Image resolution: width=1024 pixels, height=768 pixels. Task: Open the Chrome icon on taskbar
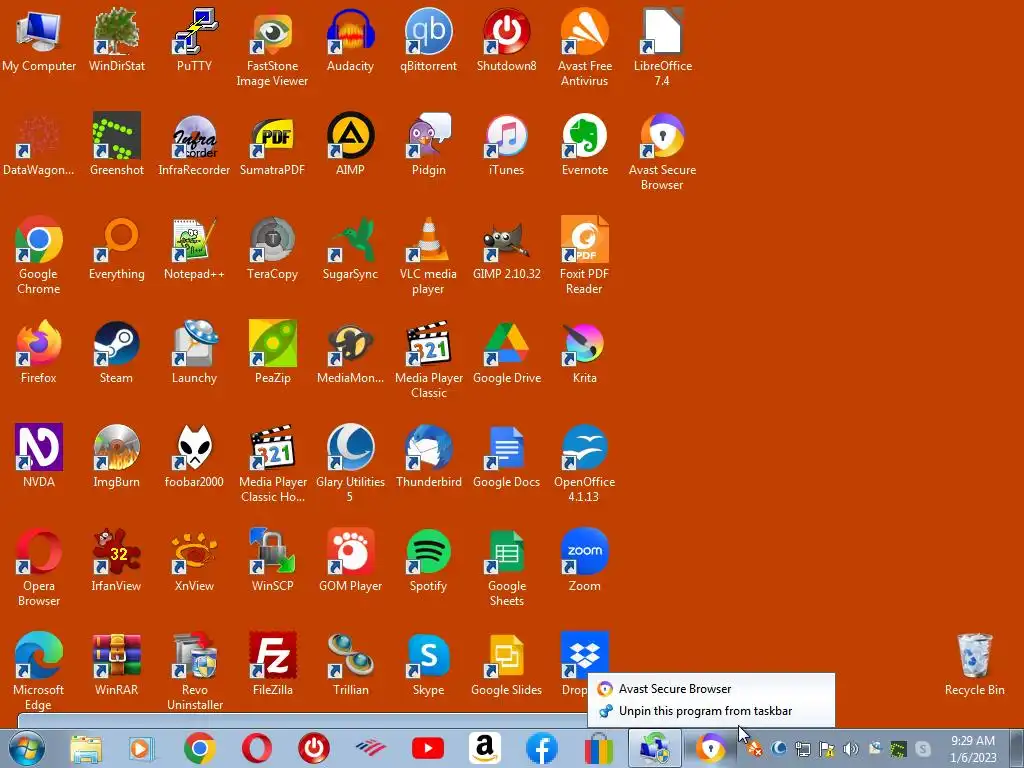(x=200, y=748)
